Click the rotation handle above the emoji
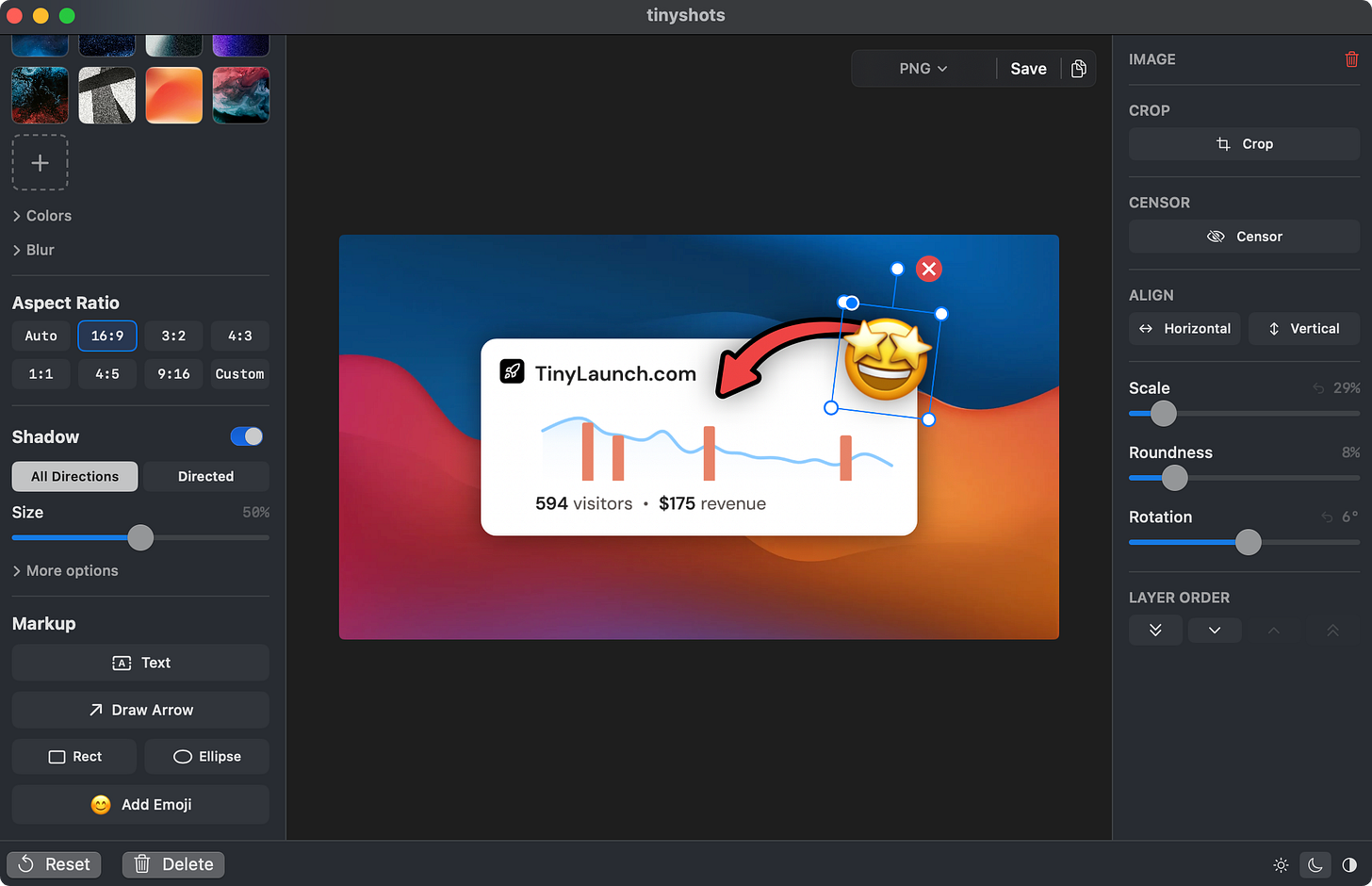Image resolution: width=1372 pixels, height=886 pixels. click(x=897, y=270)
